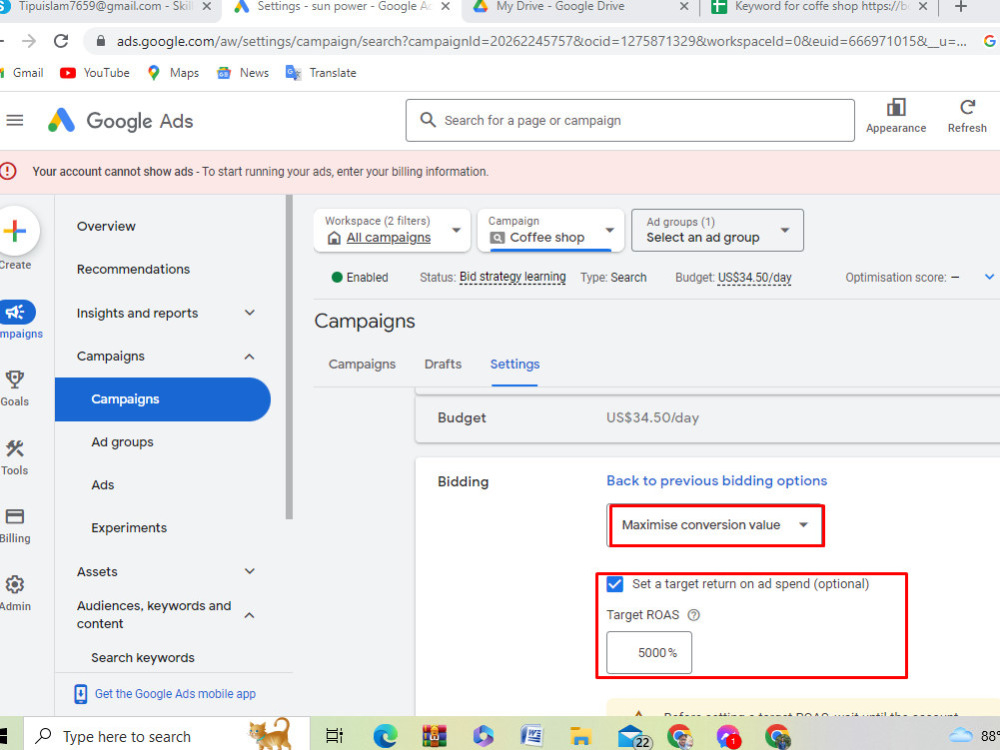Switch to the Campaigns tab
The height and width of the screenshot is (750, 1000).
click(x=362, y=364)
